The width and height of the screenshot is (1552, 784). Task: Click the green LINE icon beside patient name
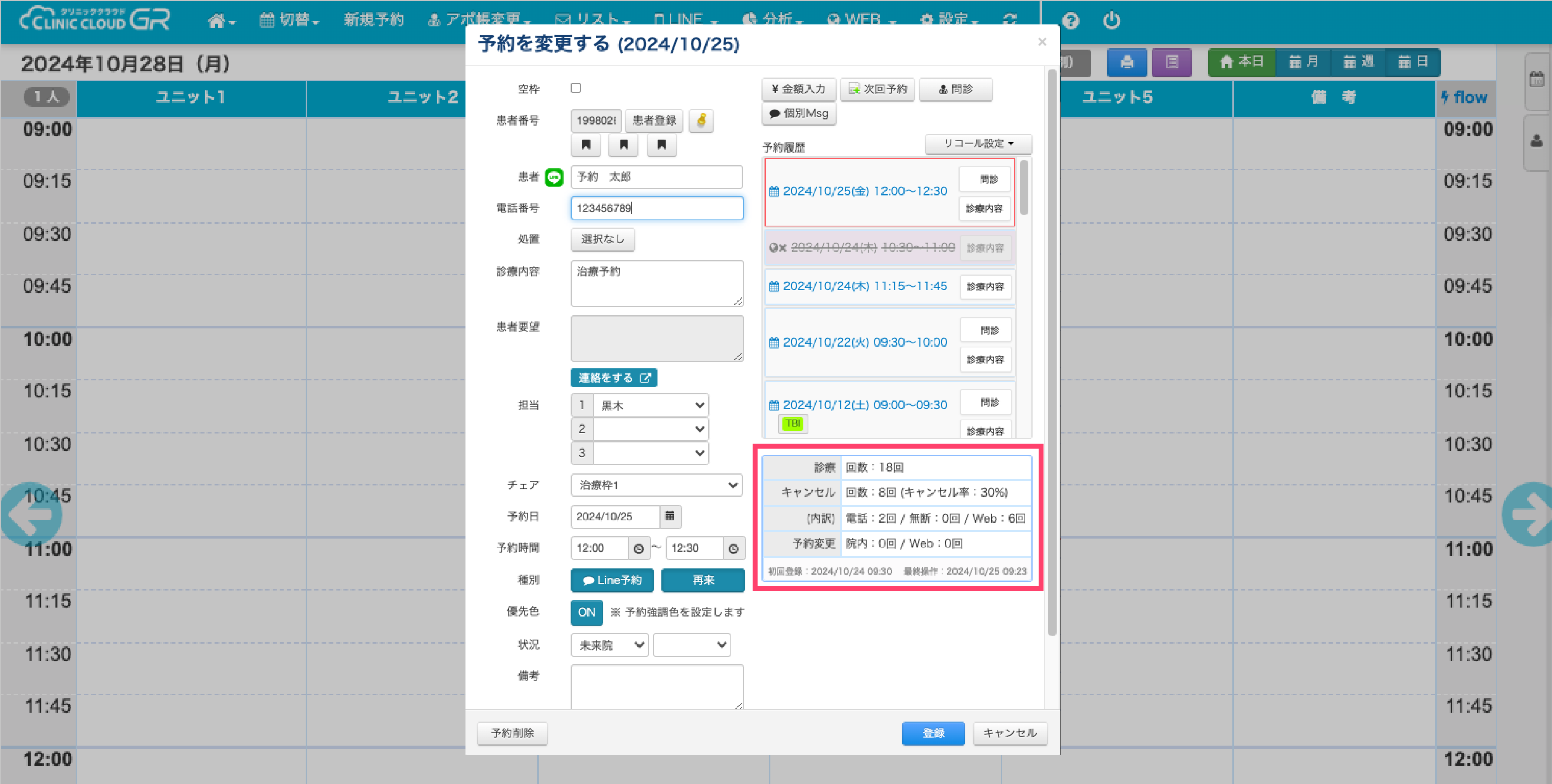click(554, 177)
